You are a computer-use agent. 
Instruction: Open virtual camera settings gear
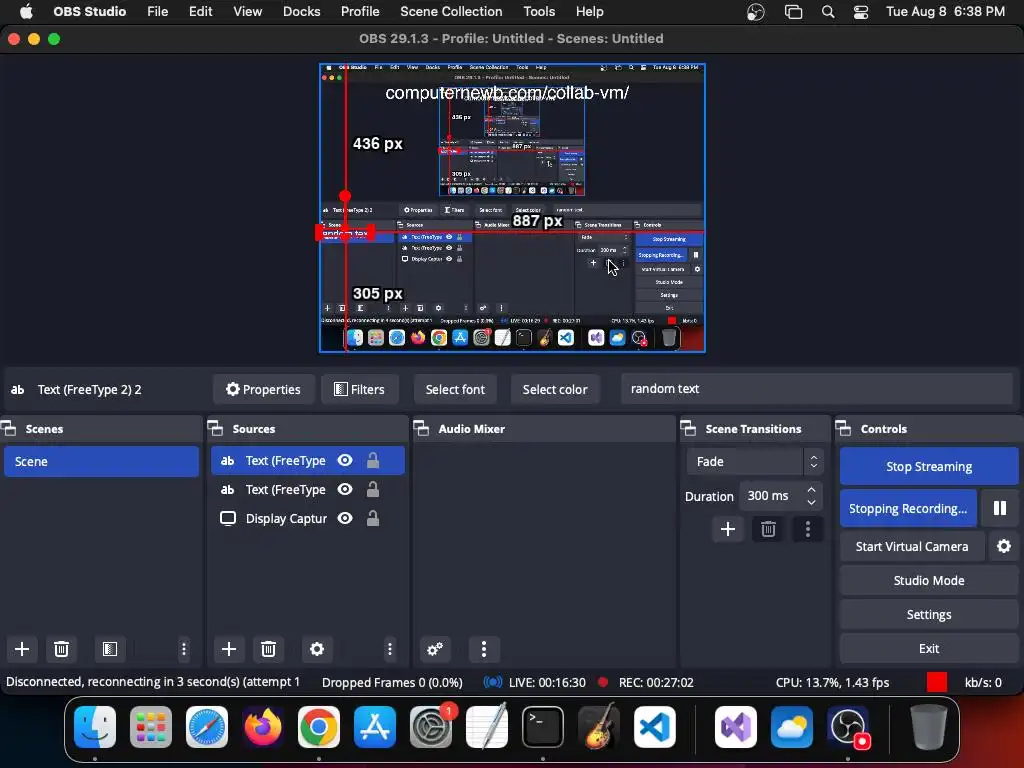[x=1004, y=546]
